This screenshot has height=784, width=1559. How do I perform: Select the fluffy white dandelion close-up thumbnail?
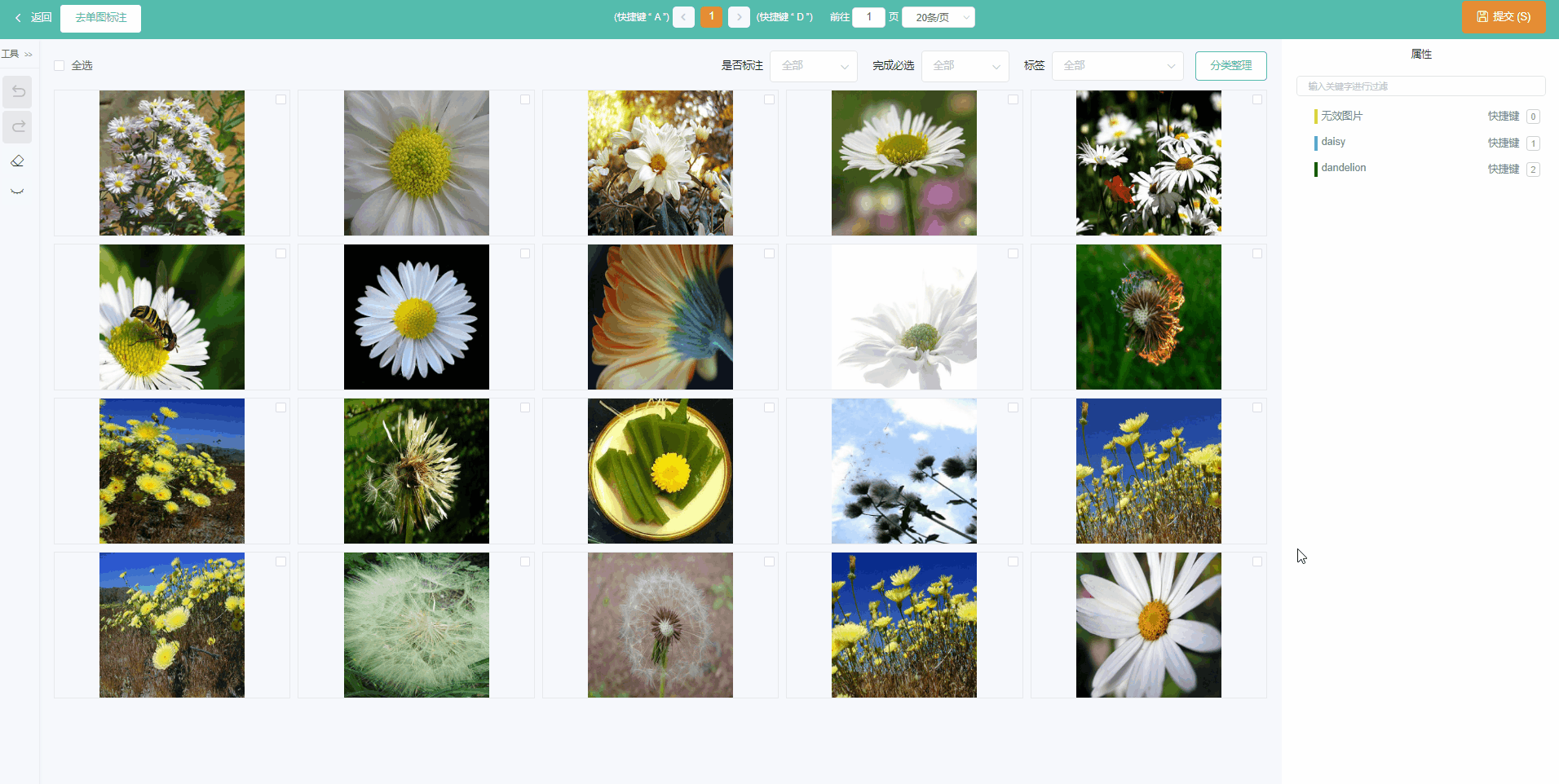tap(417, 625)
